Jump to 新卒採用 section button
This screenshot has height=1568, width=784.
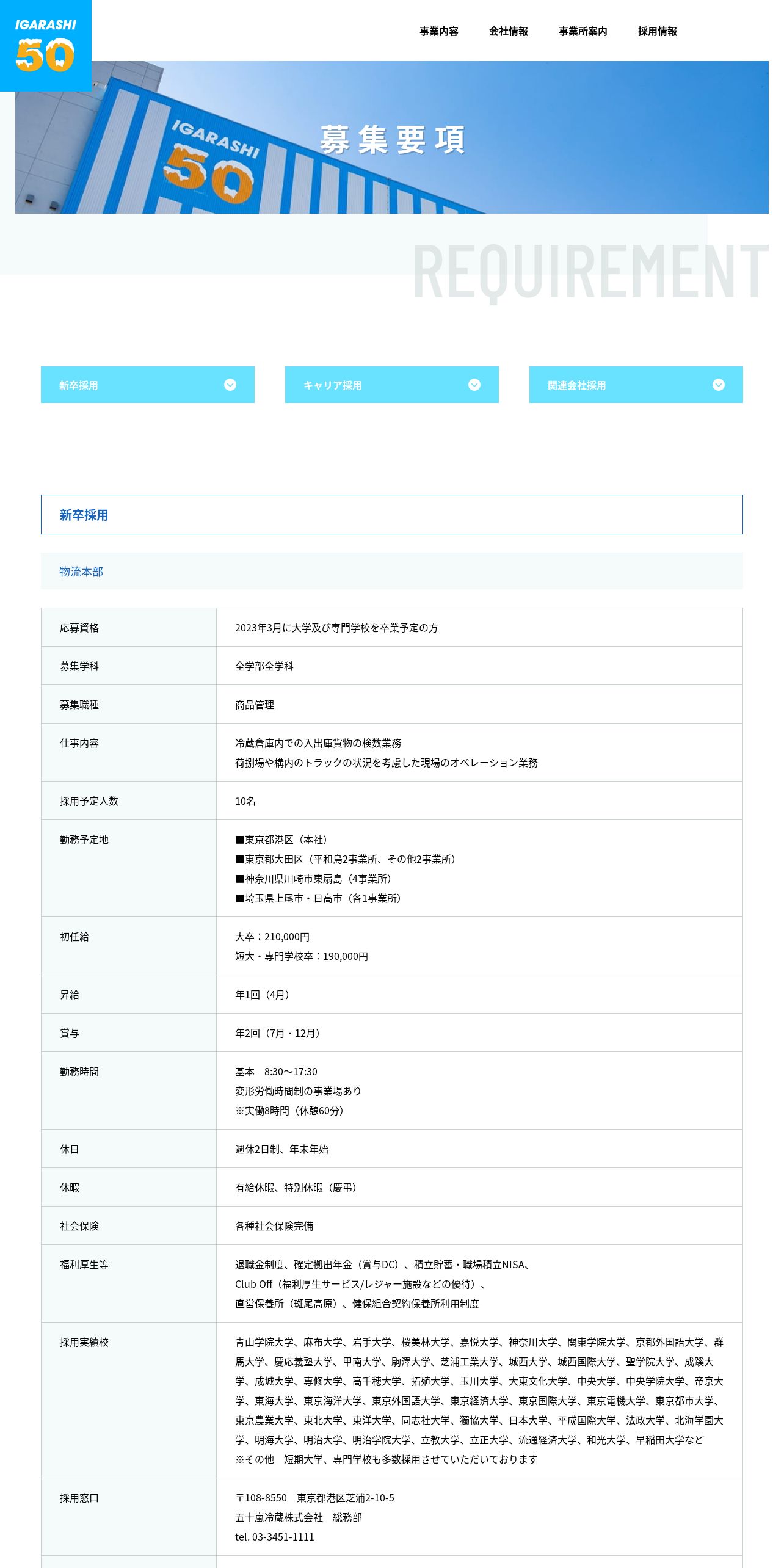(148, 385)
